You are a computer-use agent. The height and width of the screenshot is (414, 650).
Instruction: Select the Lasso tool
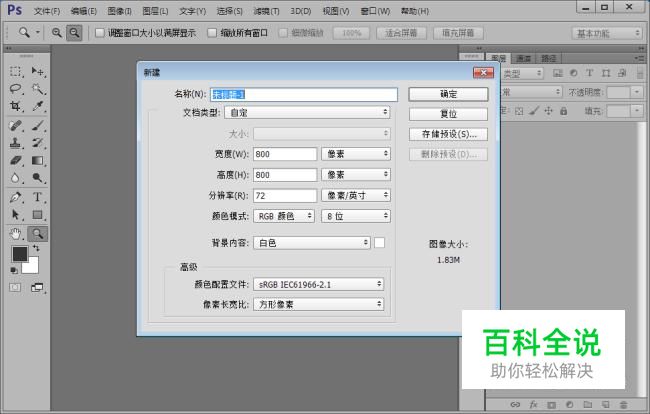pyautogui.click(x=16, y=89)
